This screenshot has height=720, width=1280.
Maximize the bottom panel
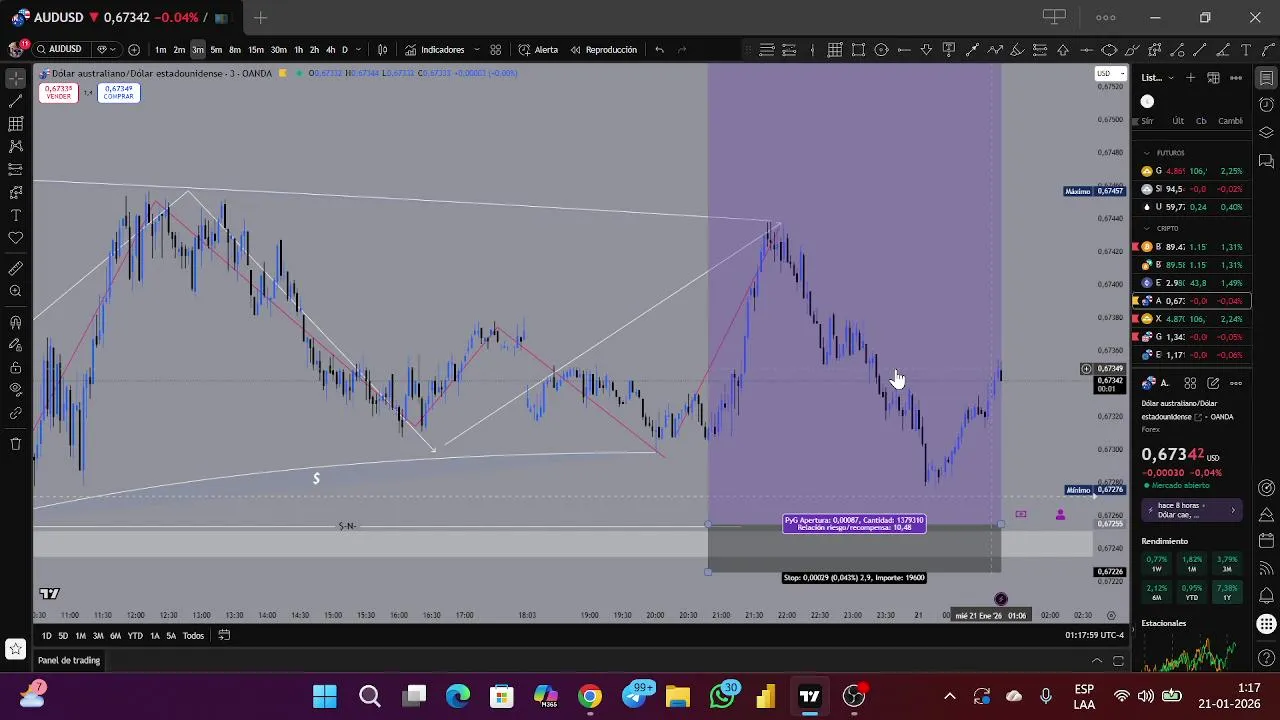point(1119,660)
